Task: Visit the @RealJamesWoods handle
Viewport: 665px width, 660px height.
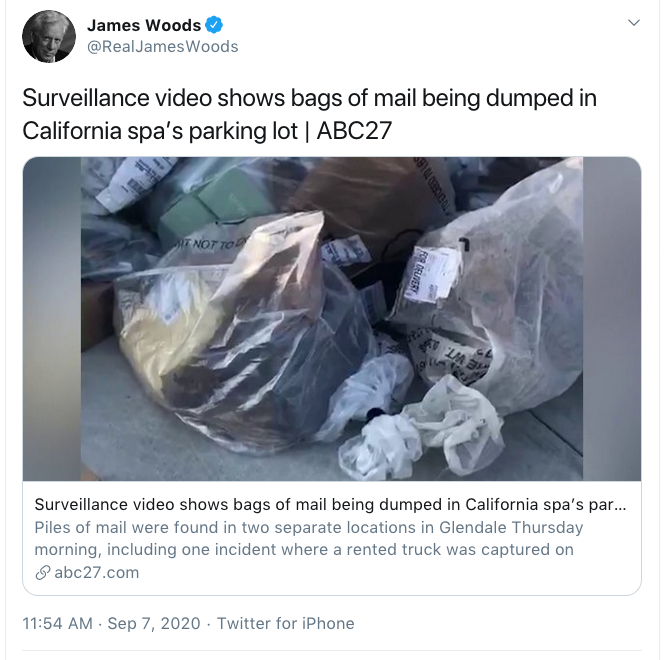Action: (162, 46)
